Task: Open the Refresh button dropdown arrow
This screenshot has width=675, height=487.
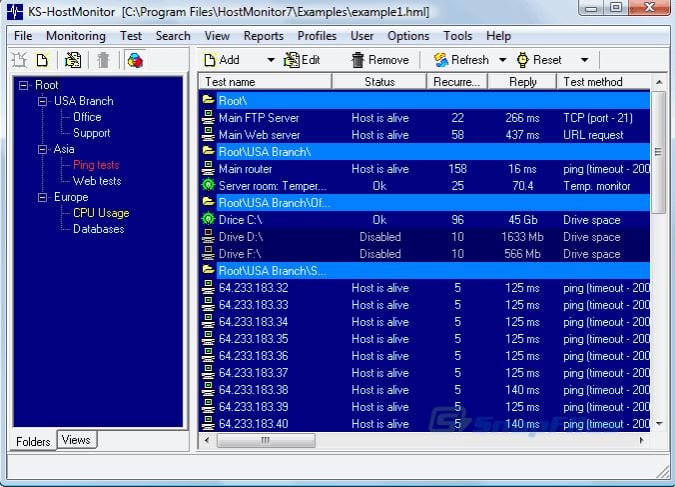Action: click(x=502, y=60)
